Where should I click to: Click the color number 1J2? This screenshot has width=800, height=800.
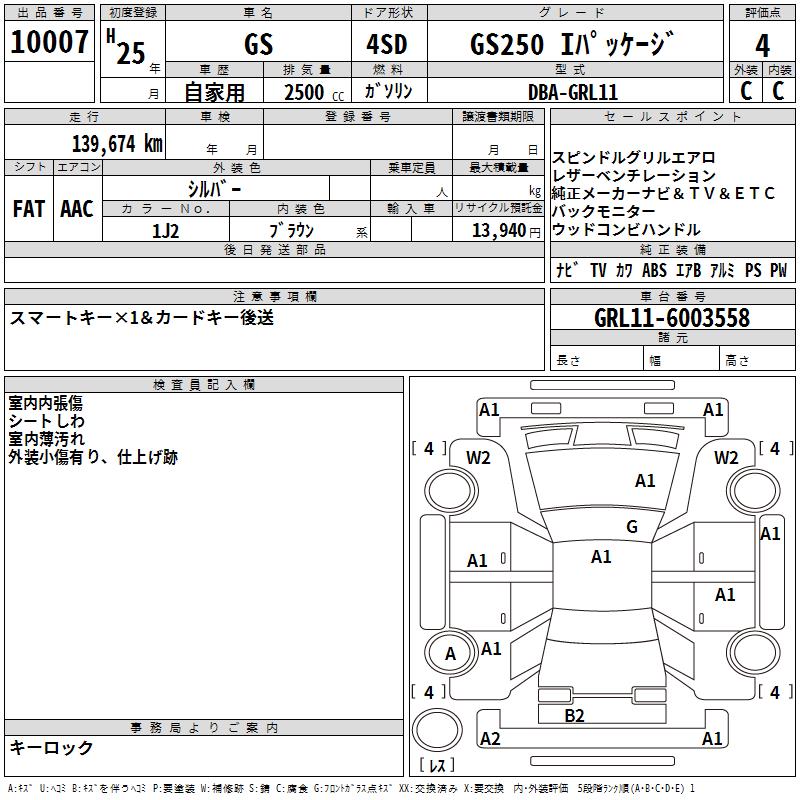click(165, 231)
